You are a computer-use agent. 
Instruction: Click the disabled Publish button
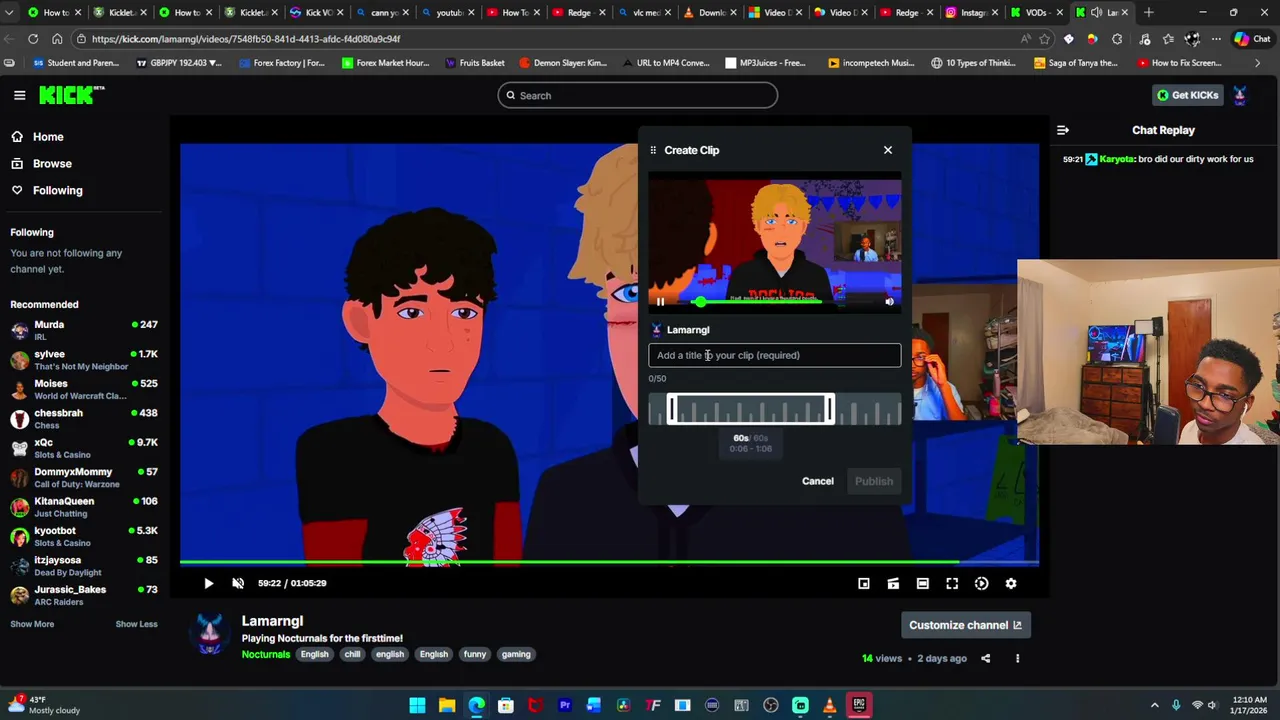coord(874,481)
